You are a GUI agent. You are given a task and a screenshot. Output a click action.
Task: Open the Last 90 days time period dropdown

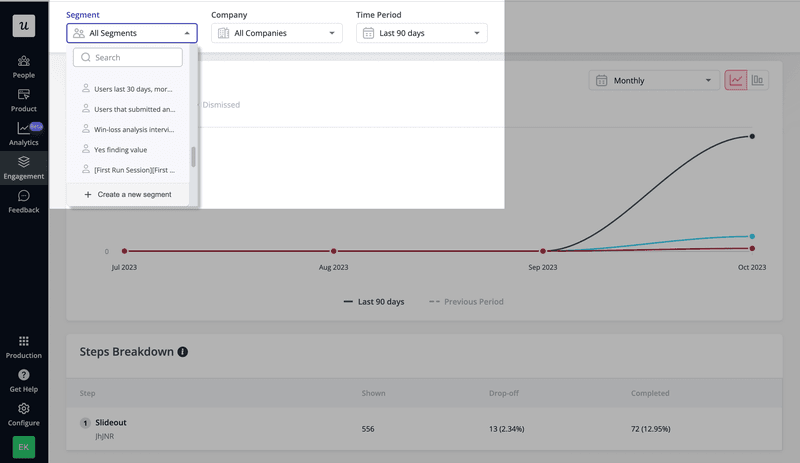click(421, 33)
